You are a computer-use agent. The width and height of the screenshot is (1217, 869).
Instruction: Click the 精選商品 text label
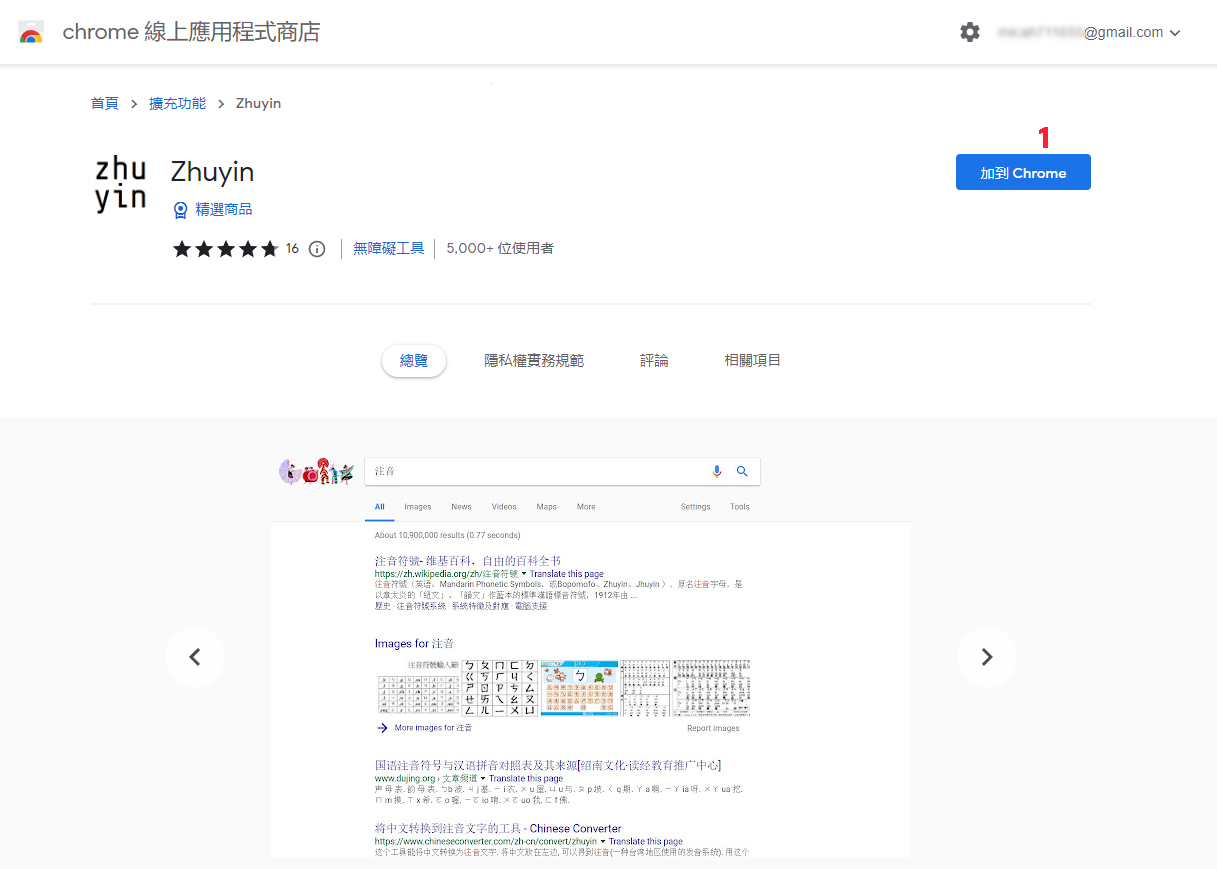click(224, 209)
